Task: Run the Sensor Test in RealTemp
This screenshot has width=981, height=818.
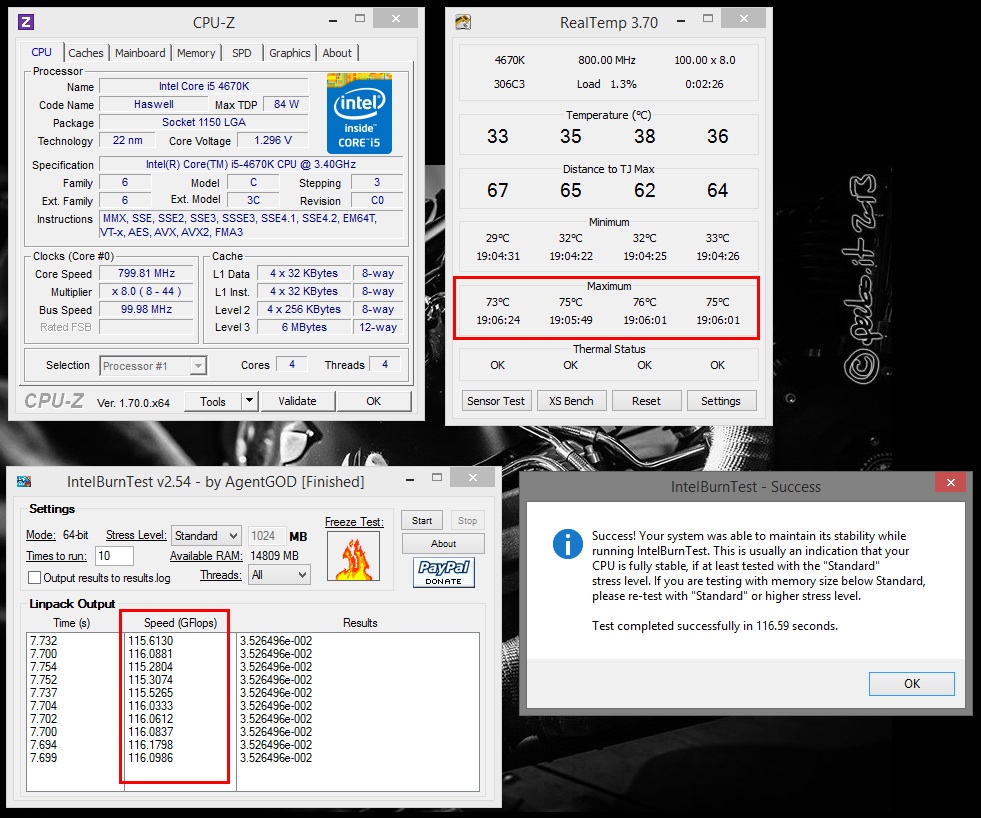Action: (496, 401)
